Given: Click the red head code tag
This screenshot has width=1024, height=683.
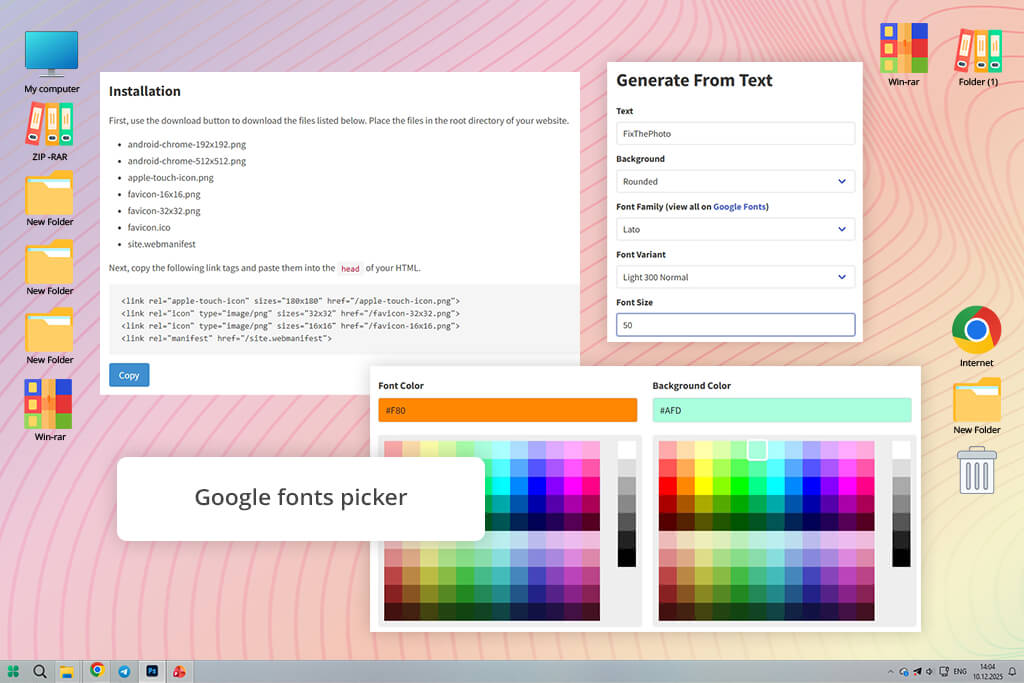Looking at the screenshot, I should click(x=350, y=268).
